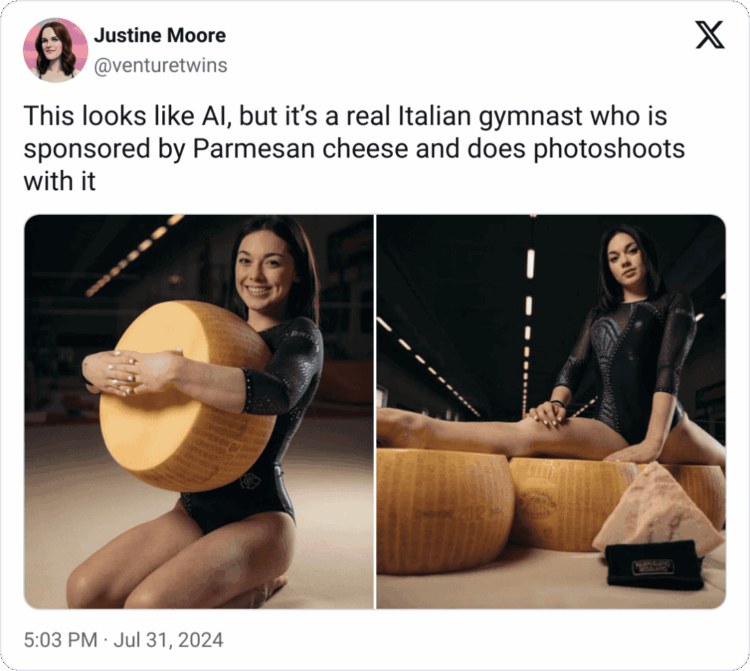This screenshot has width=750, height=671.
Task: Click the tweet text starting "This looks like AI"
Action: 354,148
